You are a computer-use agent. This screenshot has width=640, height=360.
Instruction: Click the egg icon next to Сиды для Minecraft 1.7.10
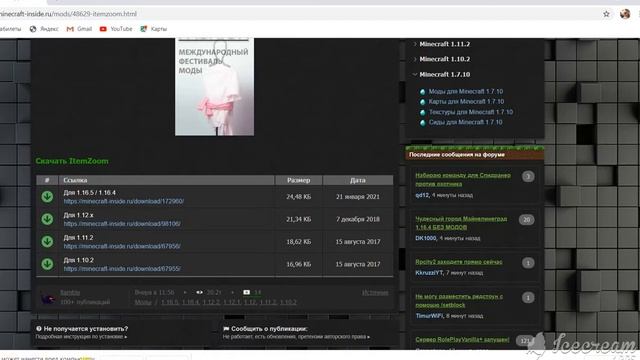point(423,122)
